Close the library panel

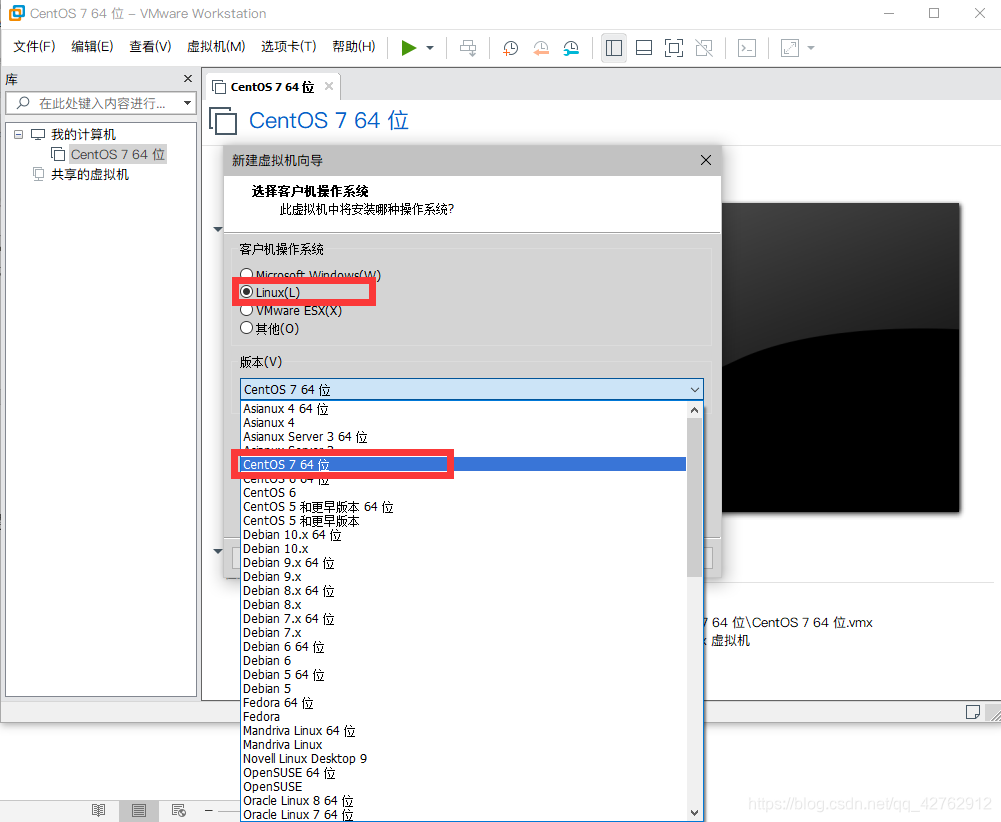pos(188,78)
